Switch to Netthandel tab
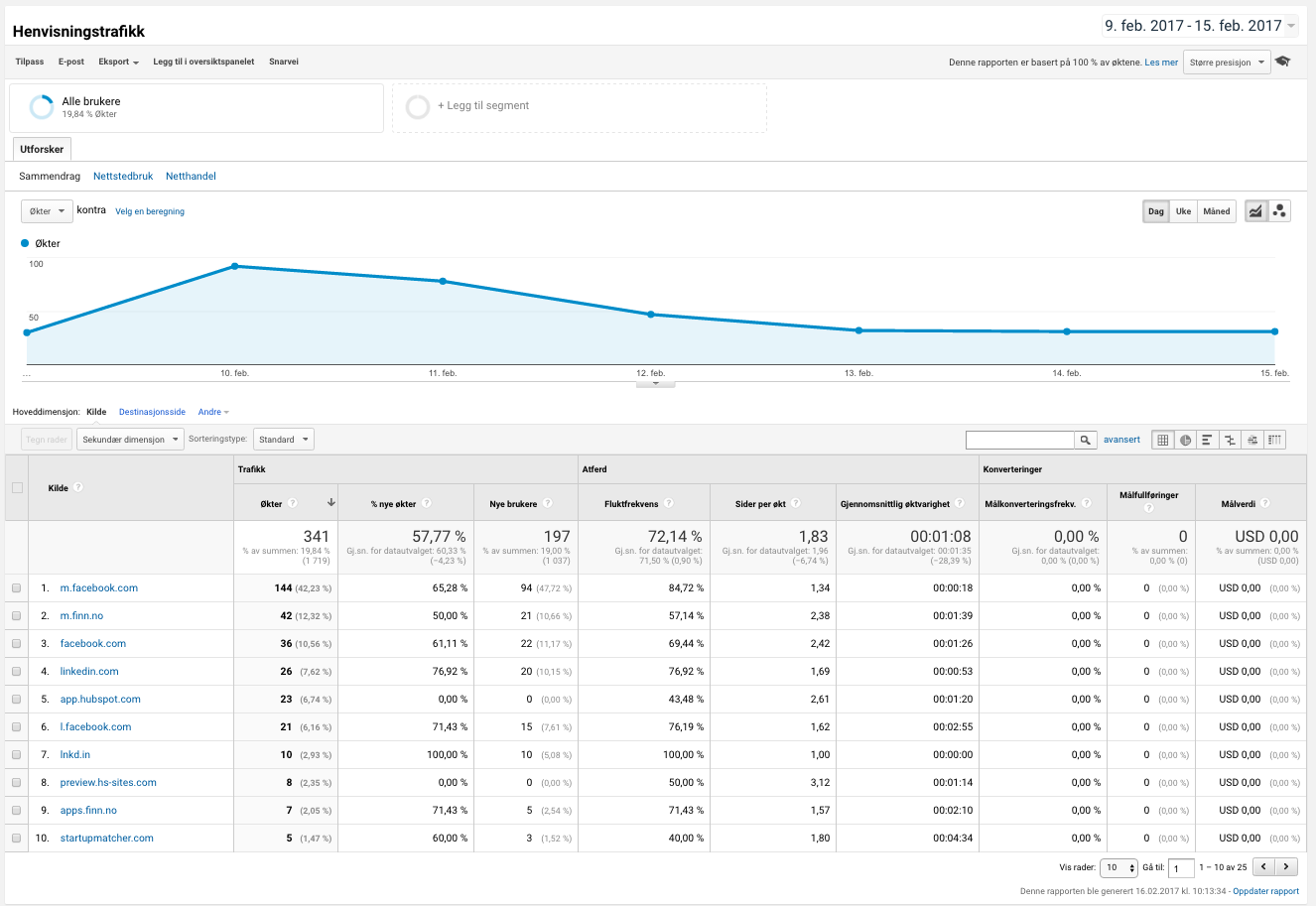Viewport: 1316px width, 906px height. pos(191,176)
